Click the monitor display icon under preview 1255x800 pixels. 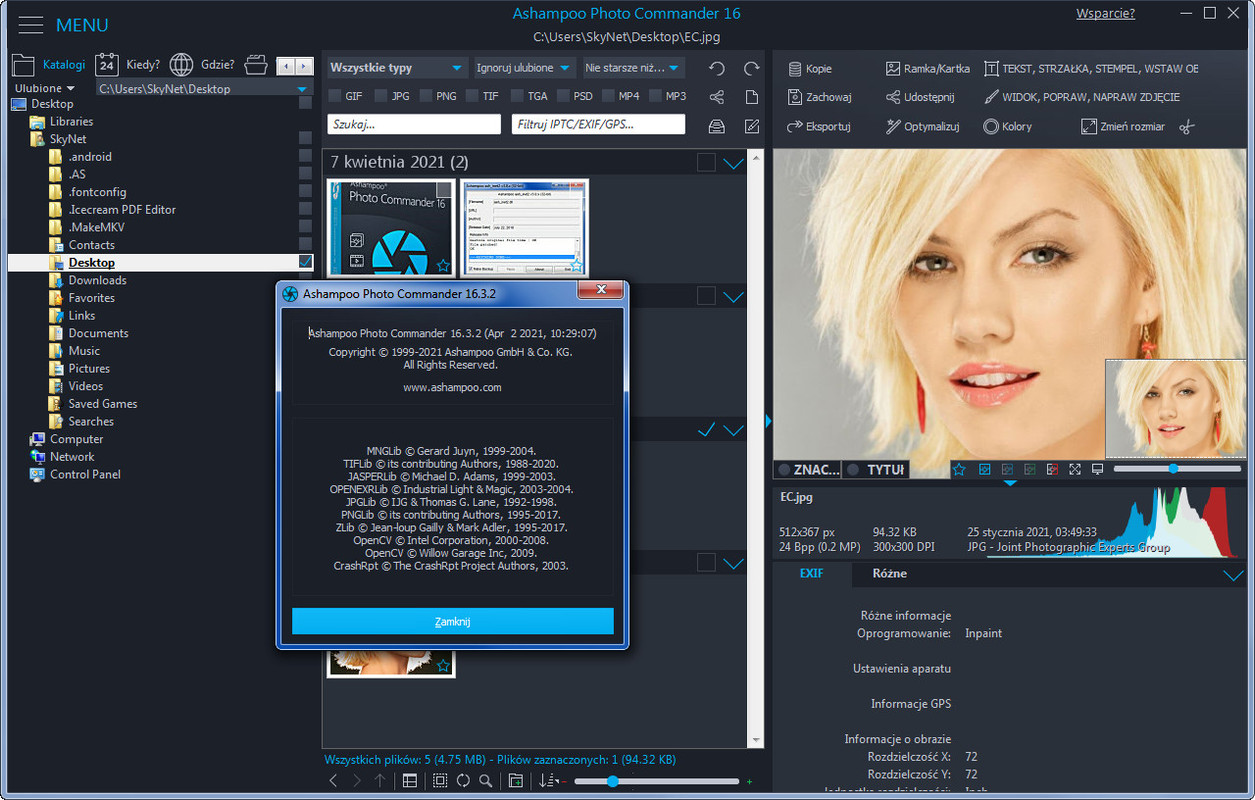[1097, 469]
